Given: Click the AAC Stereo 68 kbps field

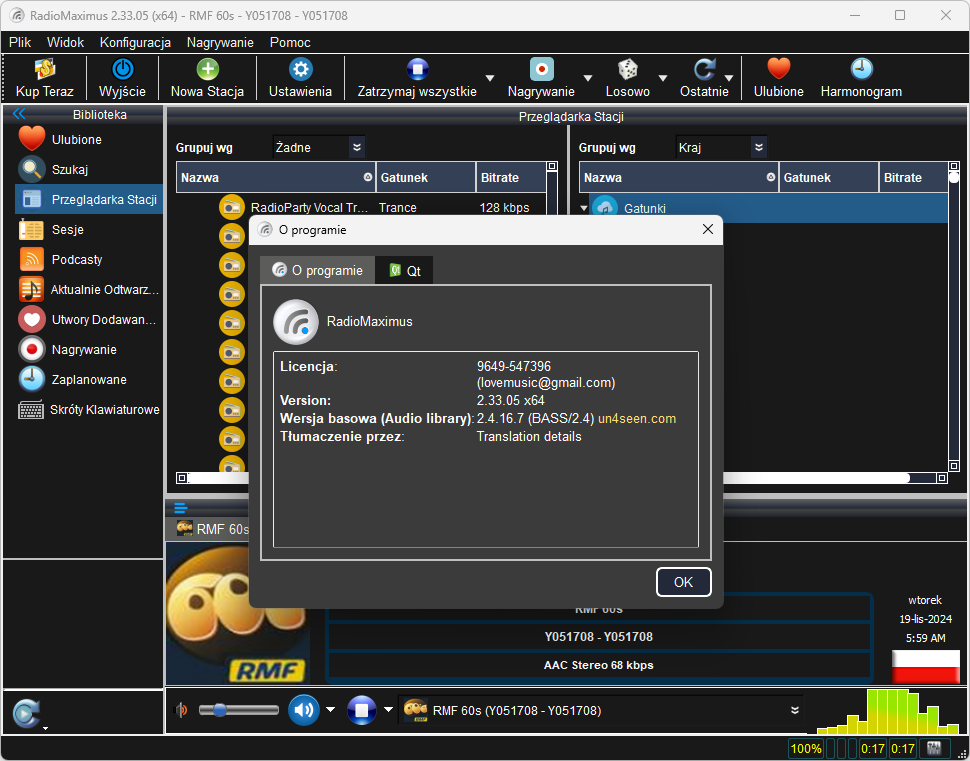Looking at the screenshot, I should click(x=598, y=666).
